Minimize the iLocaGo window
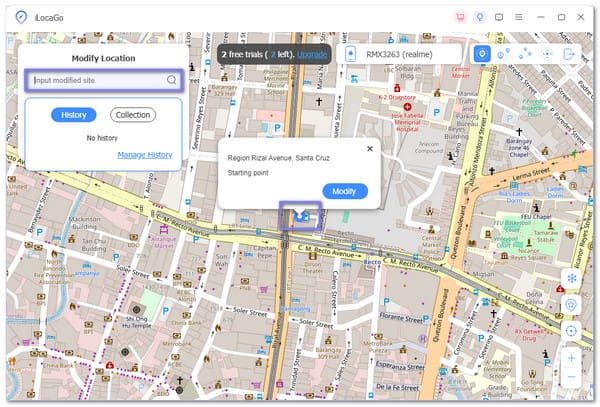This screenshot has height=407, width=600. (x=540, y=17)
